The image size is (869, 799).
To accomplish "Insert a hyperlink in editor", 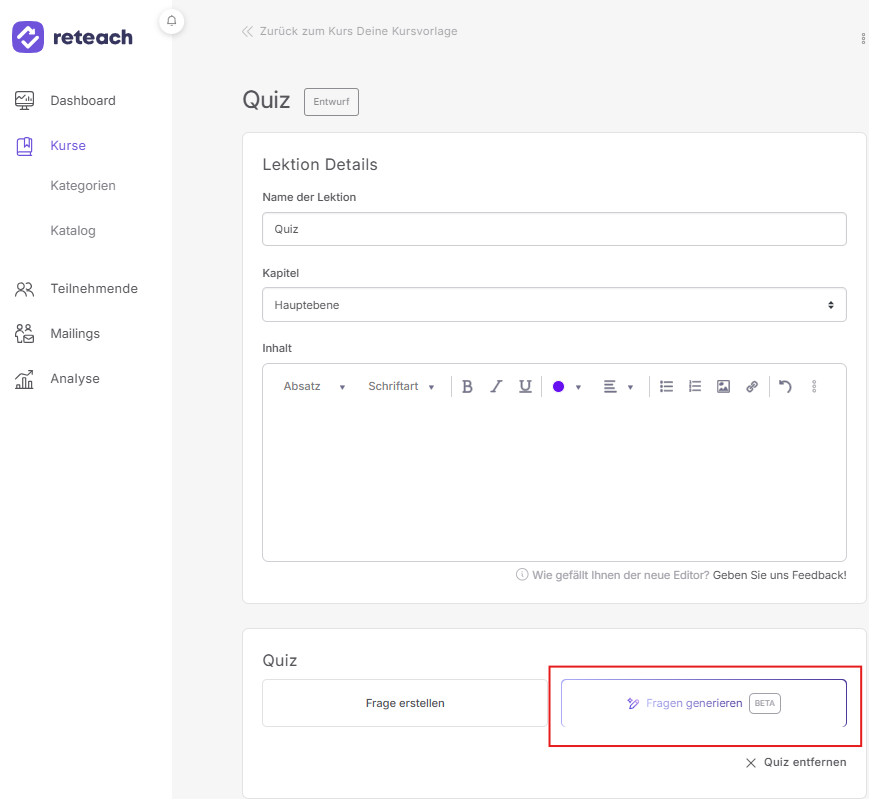I will [752, 386].
